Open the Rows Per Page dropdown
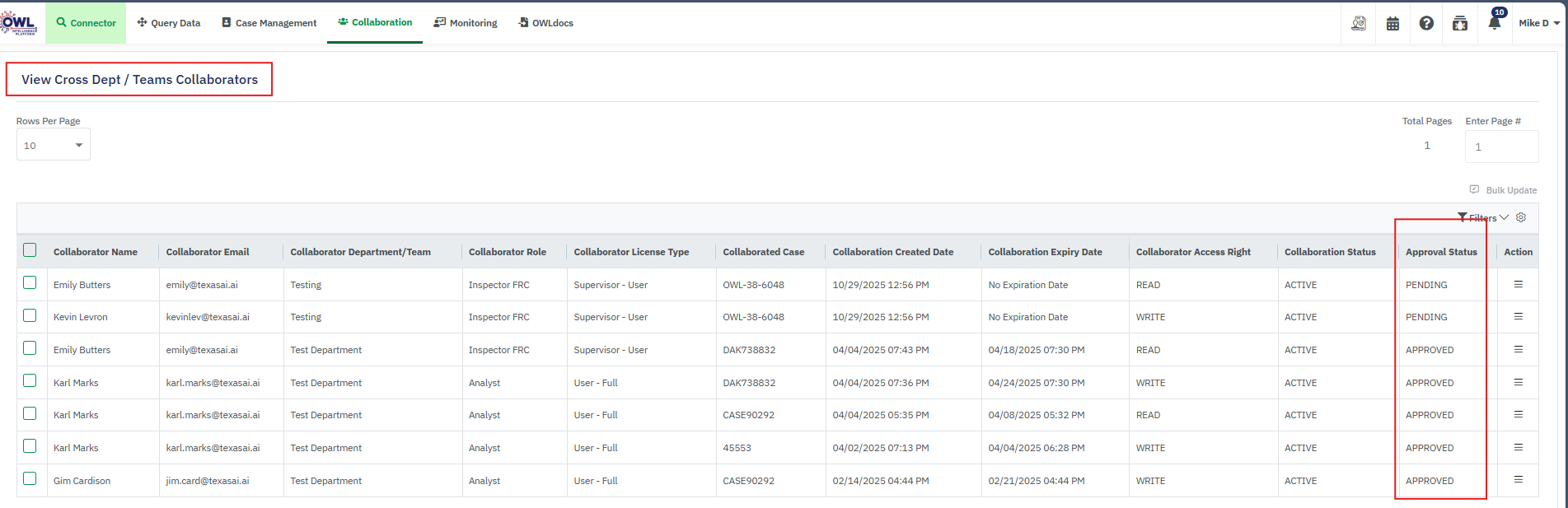1568x508 pixels. click(x=54, y=146)
